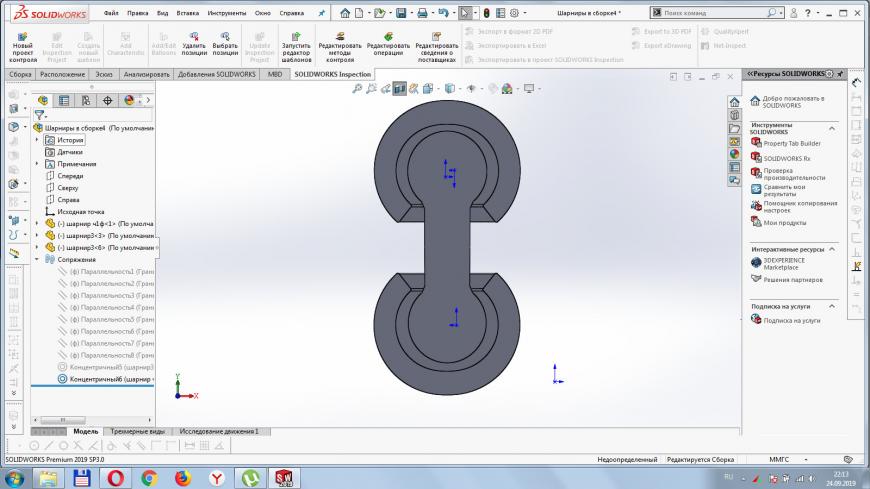
Task: Open the feature tree filter dropdown
Action: [41, 115]
